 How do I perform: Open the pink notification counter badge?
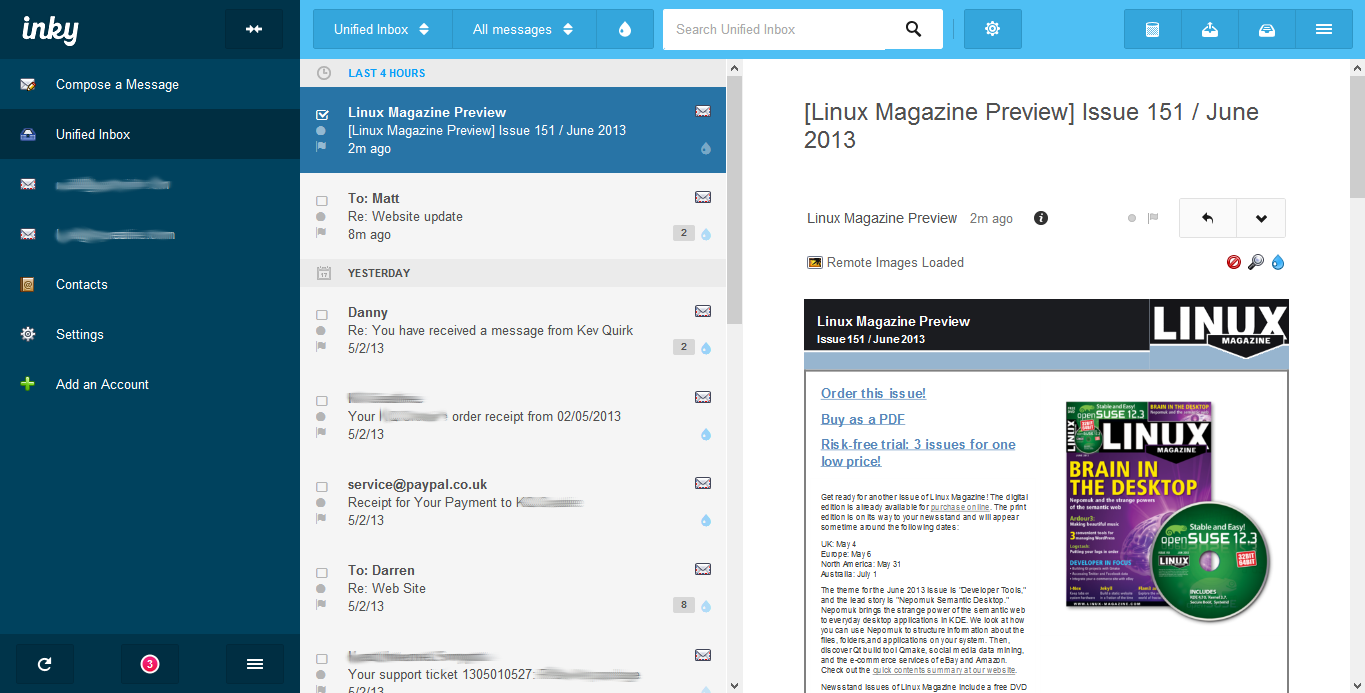coord(150,664)
